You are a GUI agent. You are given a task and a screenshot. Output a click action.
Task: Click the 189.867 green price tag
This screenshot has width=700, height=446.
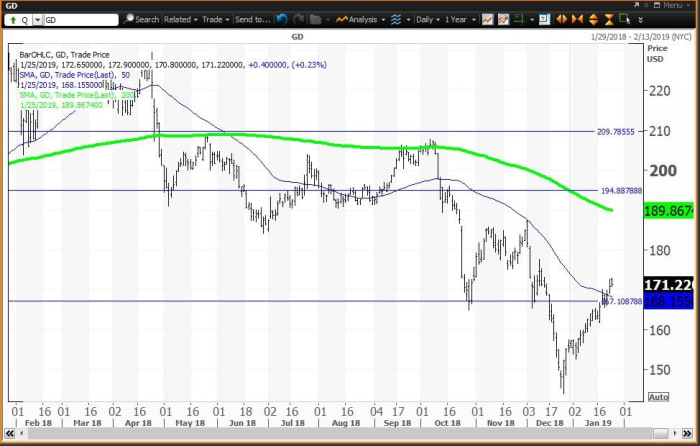tap(668, 211)
